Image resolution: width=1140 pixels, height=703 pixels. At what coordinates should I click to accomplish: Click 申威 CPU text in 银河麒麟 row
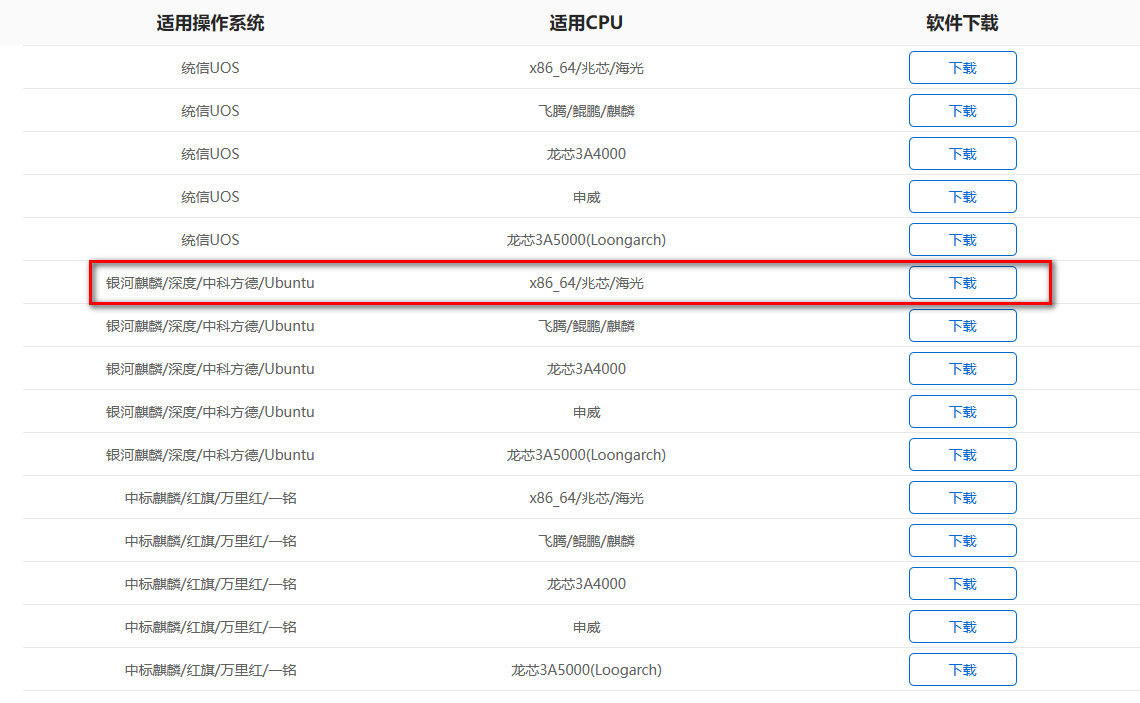tap(586, 412)
